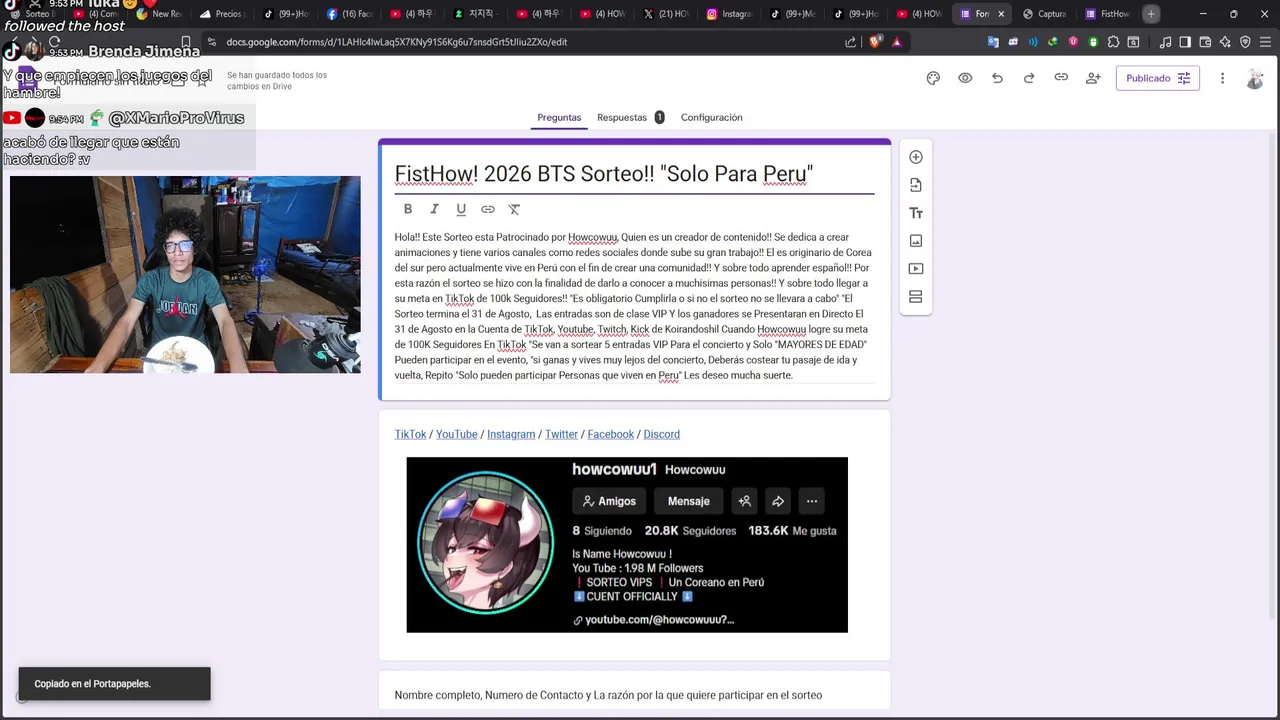This screenshot has width=1280, height=720.
Task: Switch to the Configuración tab
Action: 711,117
